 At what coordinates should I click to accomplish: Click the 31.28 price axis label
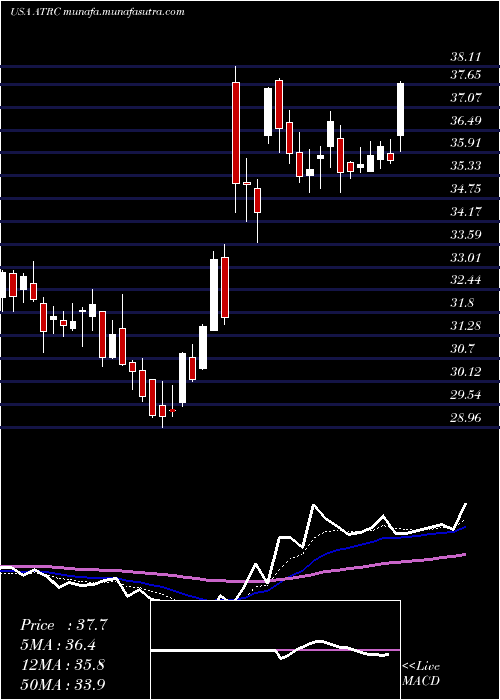pos(465,326)
